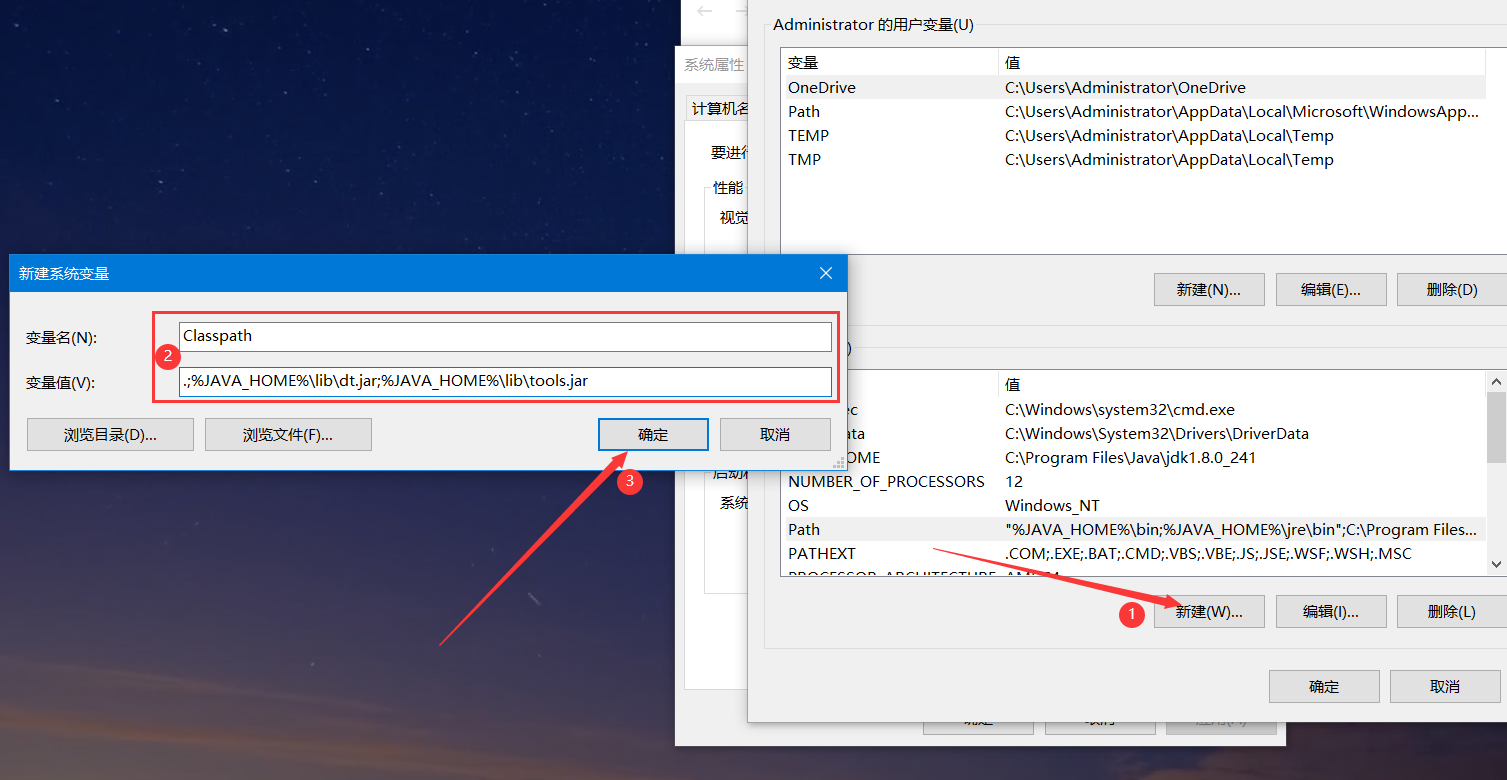Click 编辑(E)... for user variables
The image size is (1507, 780).
[1331, 290]
